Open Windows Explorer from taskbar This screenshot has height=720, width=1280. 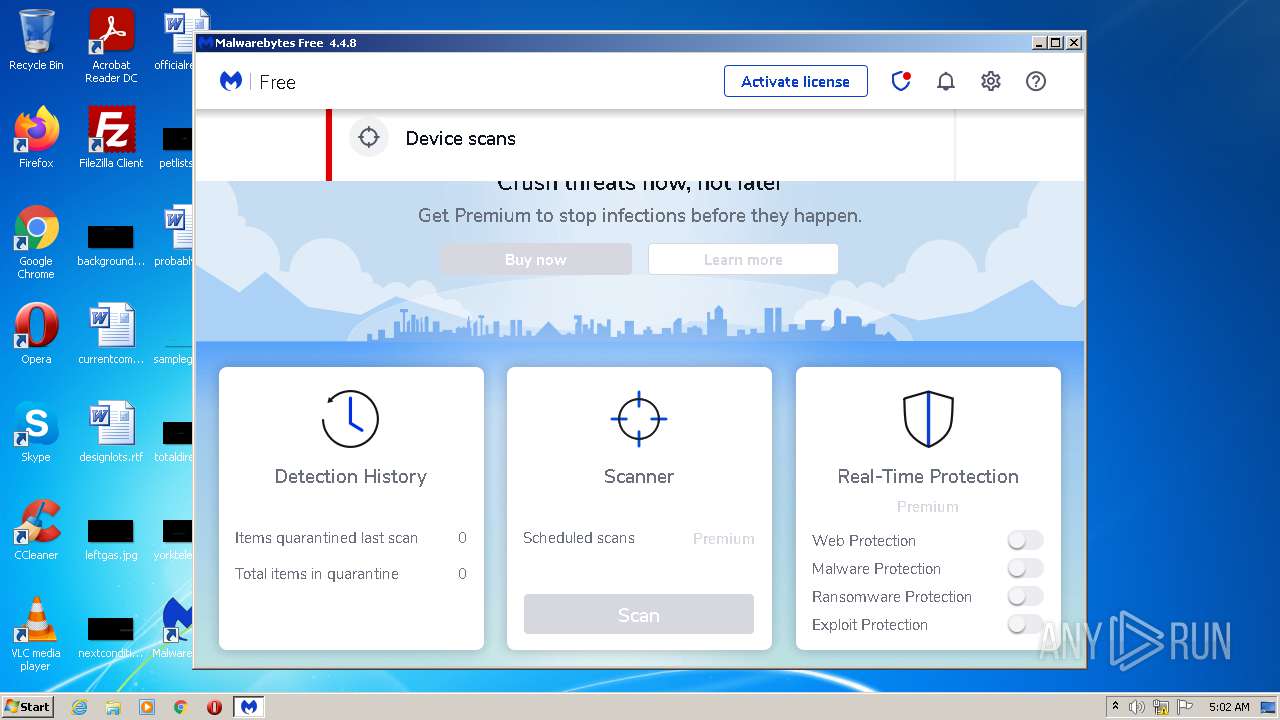click(x=113, y=707)
